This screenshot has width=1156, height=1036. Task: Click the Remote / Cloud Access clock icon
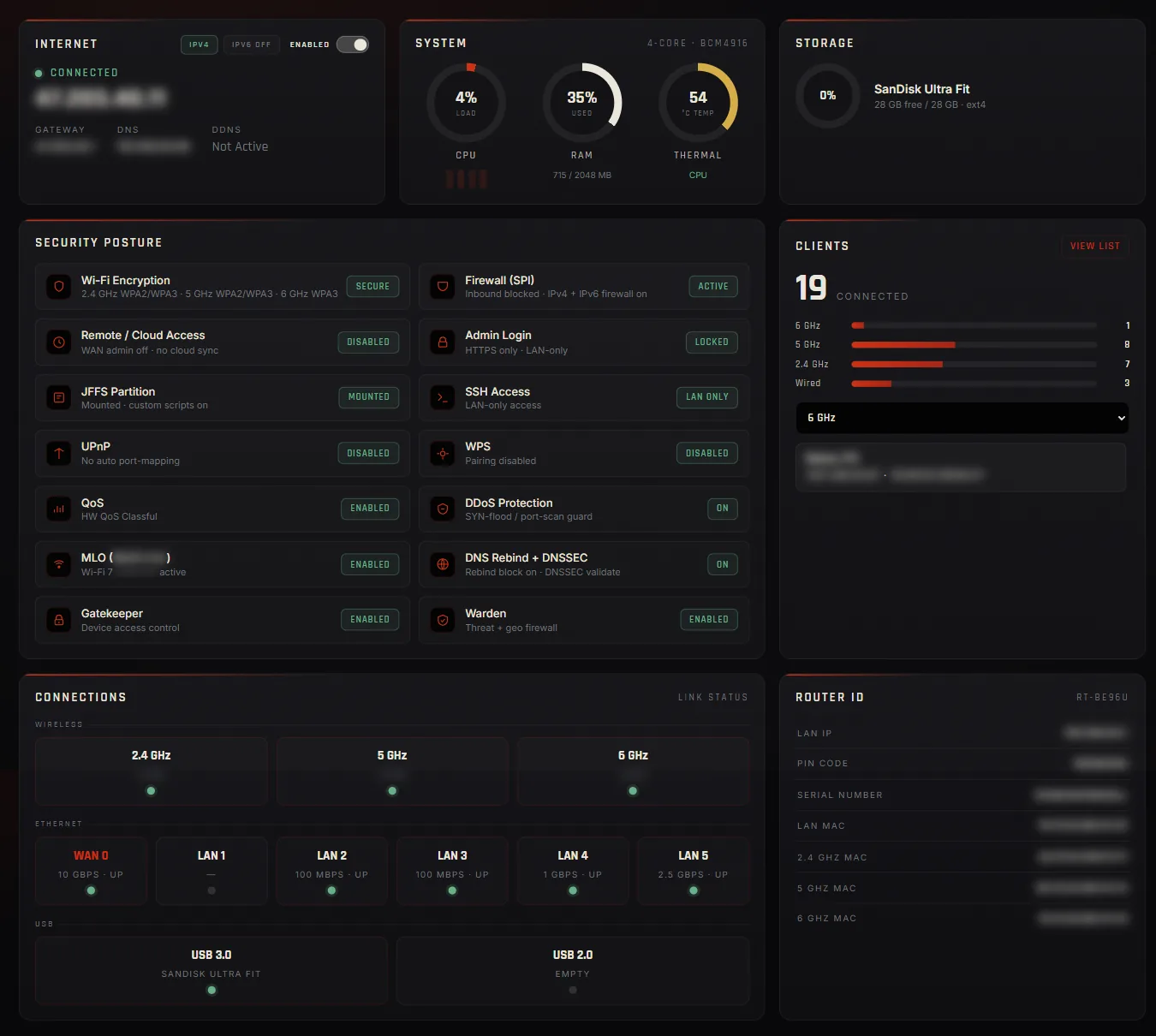59,342
